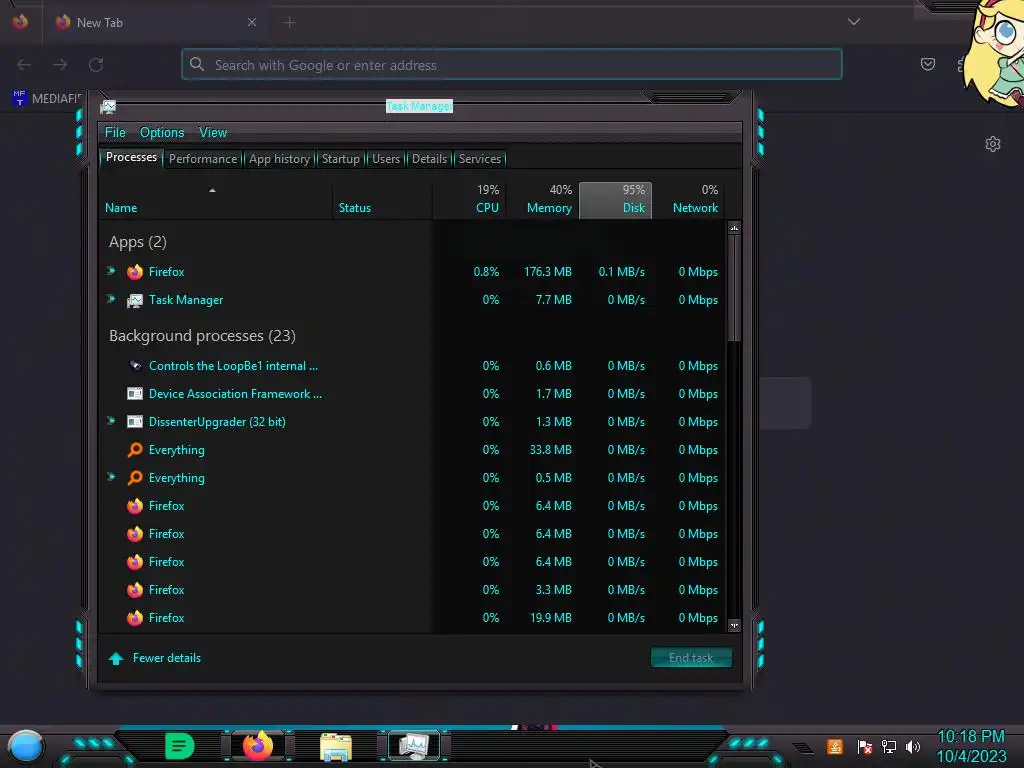Expand the DissenterUpgrader (32 bit) process
Screen dimensions: 1024x768
coord(111,421)
